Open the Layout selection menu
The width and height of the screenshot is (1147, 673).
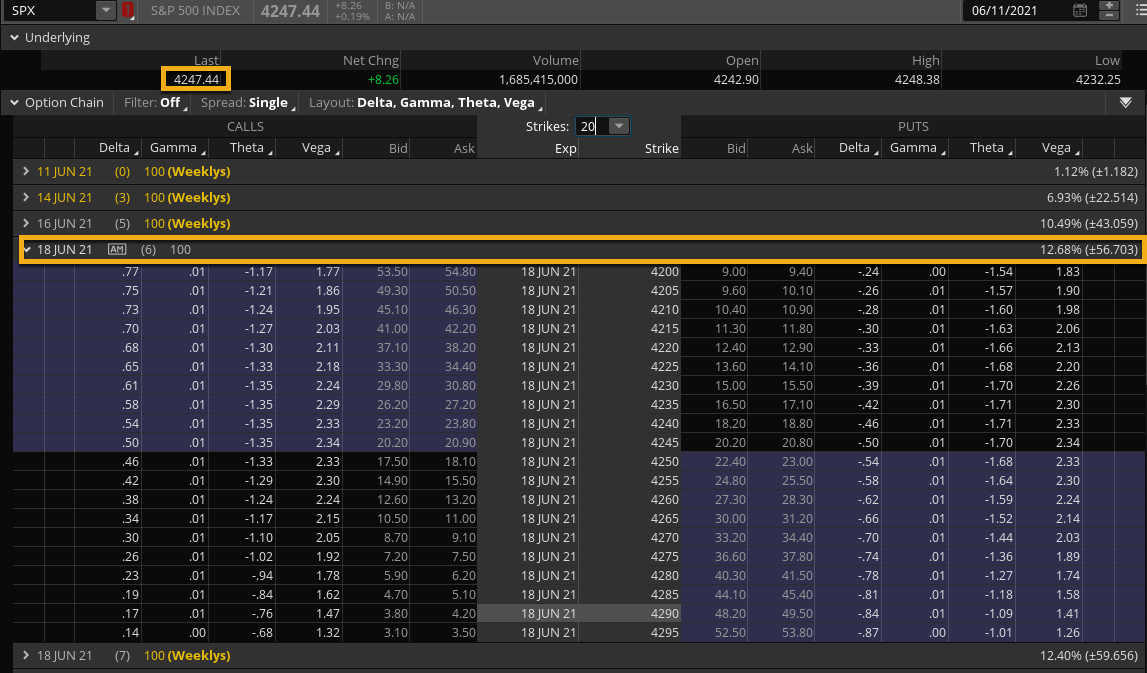pos(425,102)
